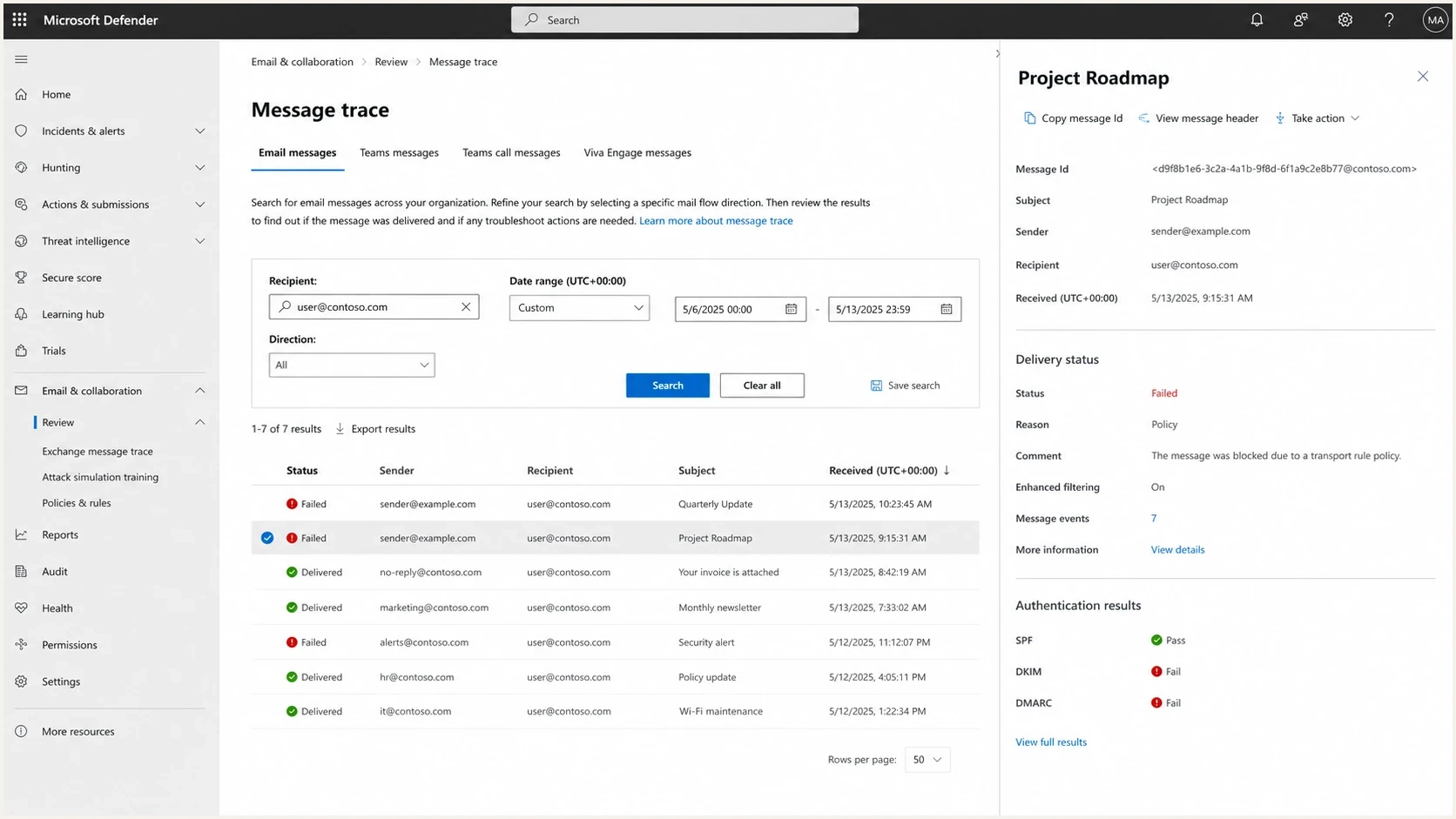Open View details link
The height and width of the screenshot is (819, 1456).
1177,550
